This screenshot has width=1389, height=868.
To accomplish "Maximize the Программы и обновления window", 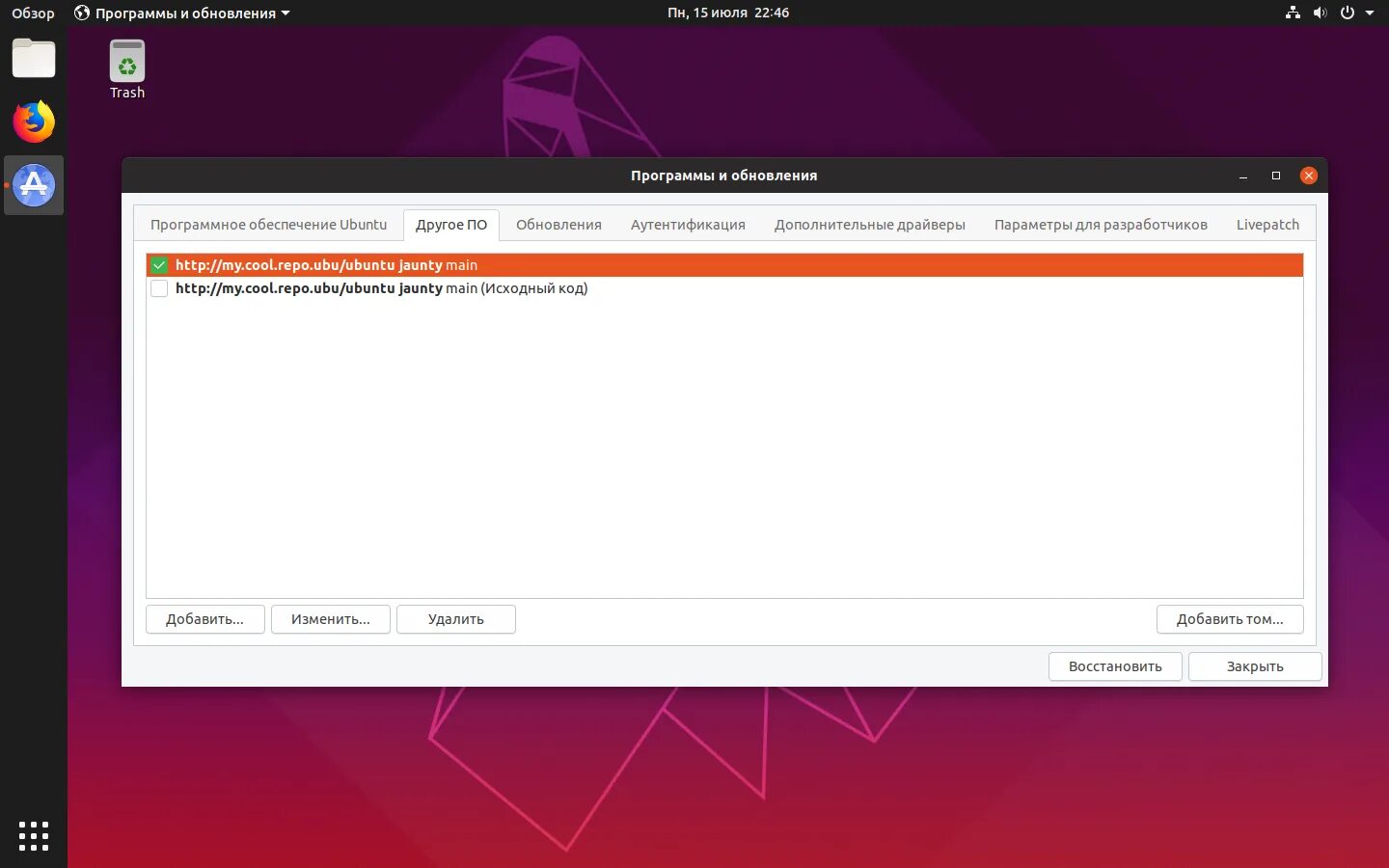I will [x=1275, y=176].
